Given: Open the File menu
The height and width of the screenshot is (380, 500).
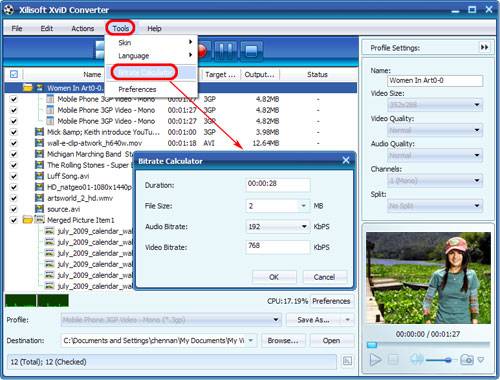Looking at the screenshot, I should pos(17,28).
